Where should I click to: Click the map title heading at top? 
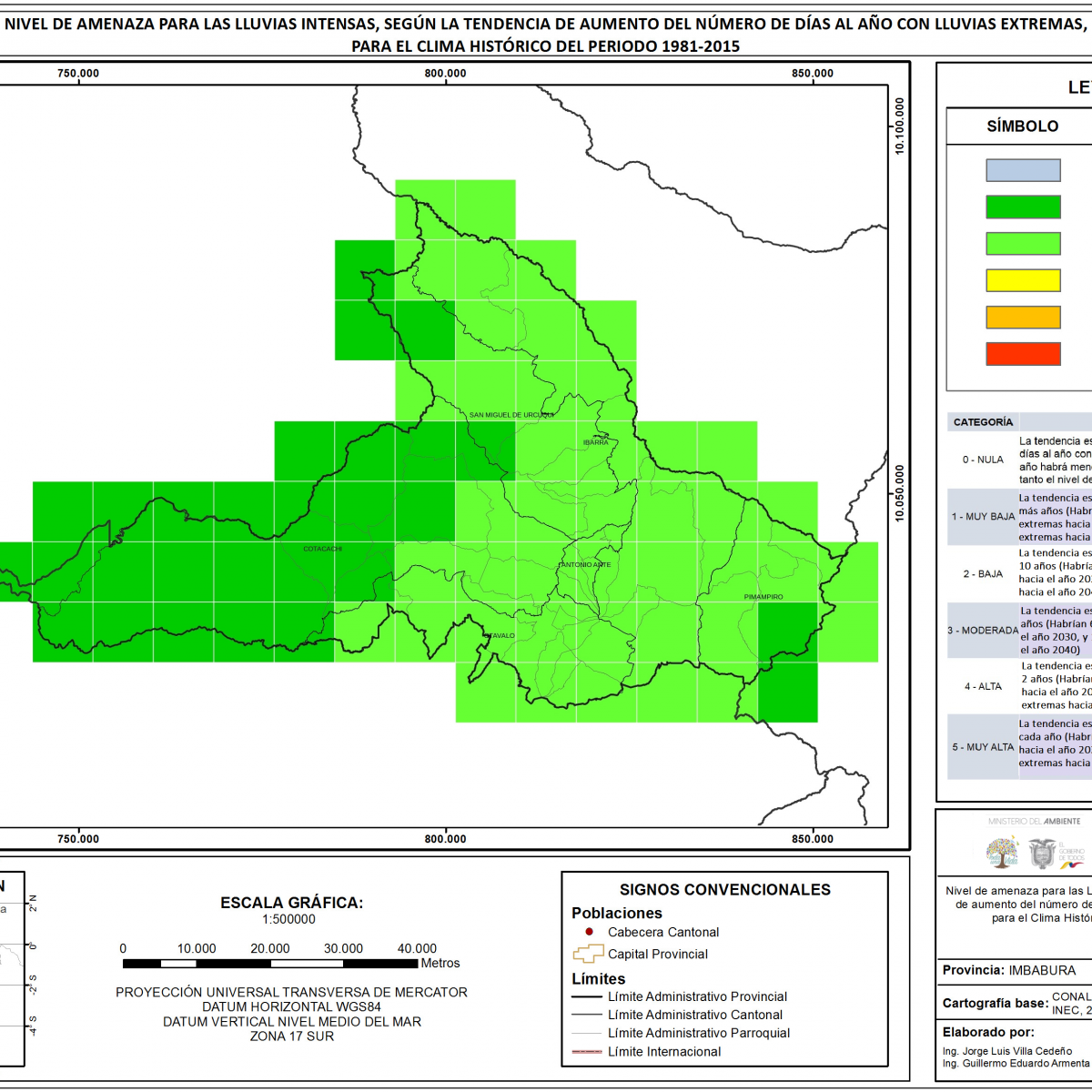(546, 35)
